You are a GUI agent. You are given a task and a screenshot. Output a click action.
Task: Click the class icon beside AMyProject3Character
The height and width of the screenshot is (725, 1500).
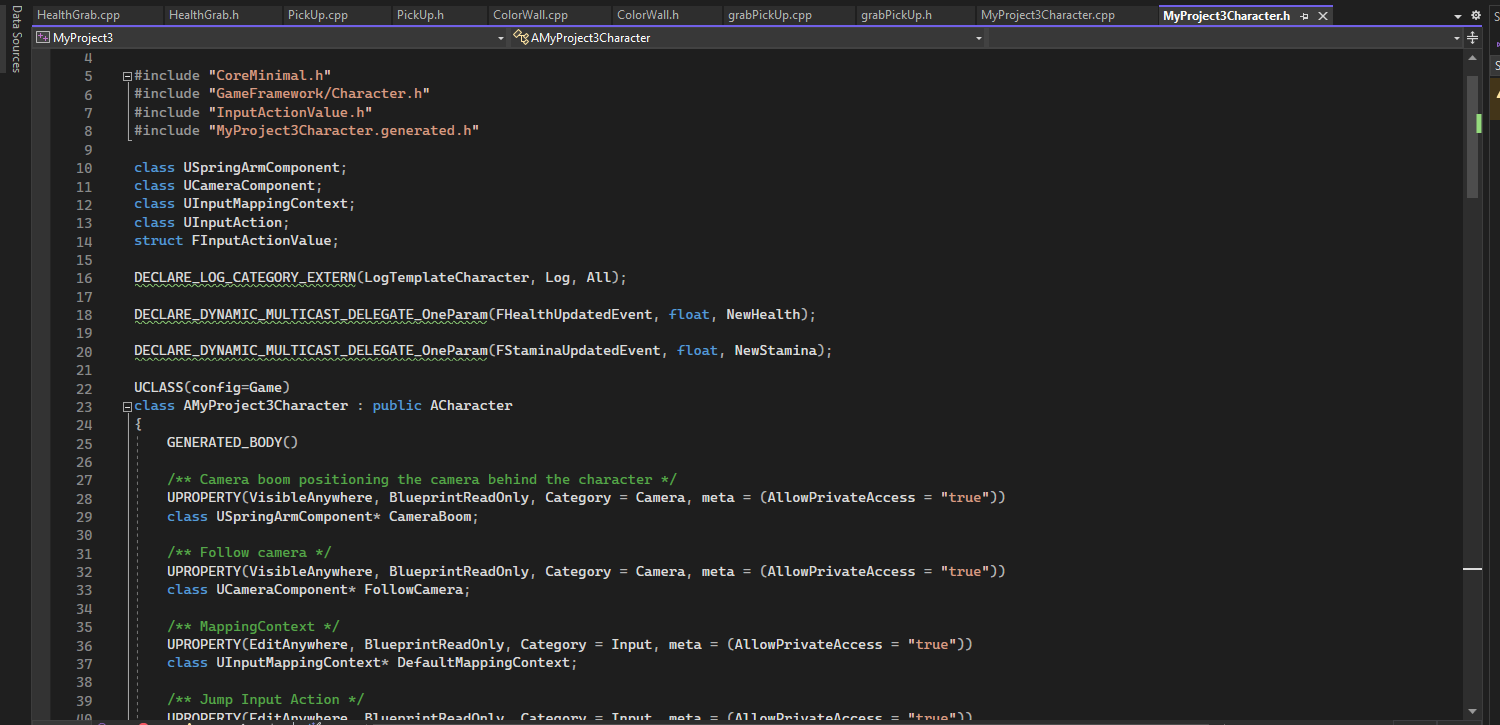[x=521, y=38]
